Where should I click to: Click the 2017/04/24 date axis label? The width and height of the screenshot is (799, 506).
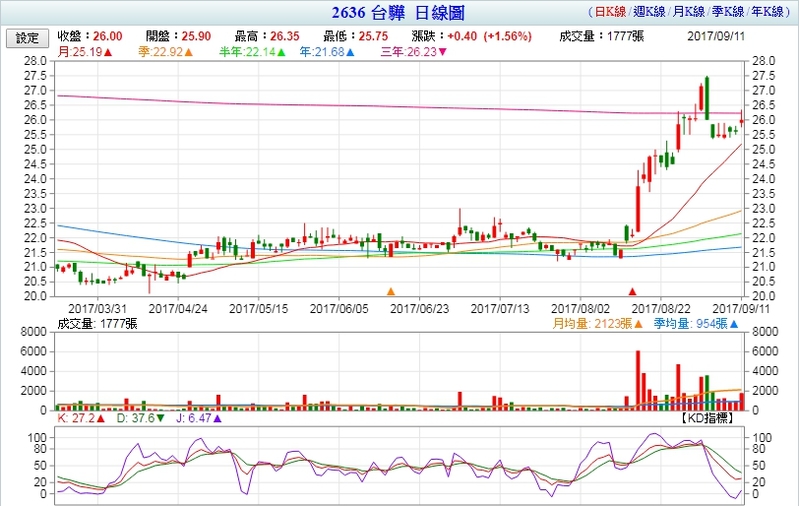pos(178,309)
